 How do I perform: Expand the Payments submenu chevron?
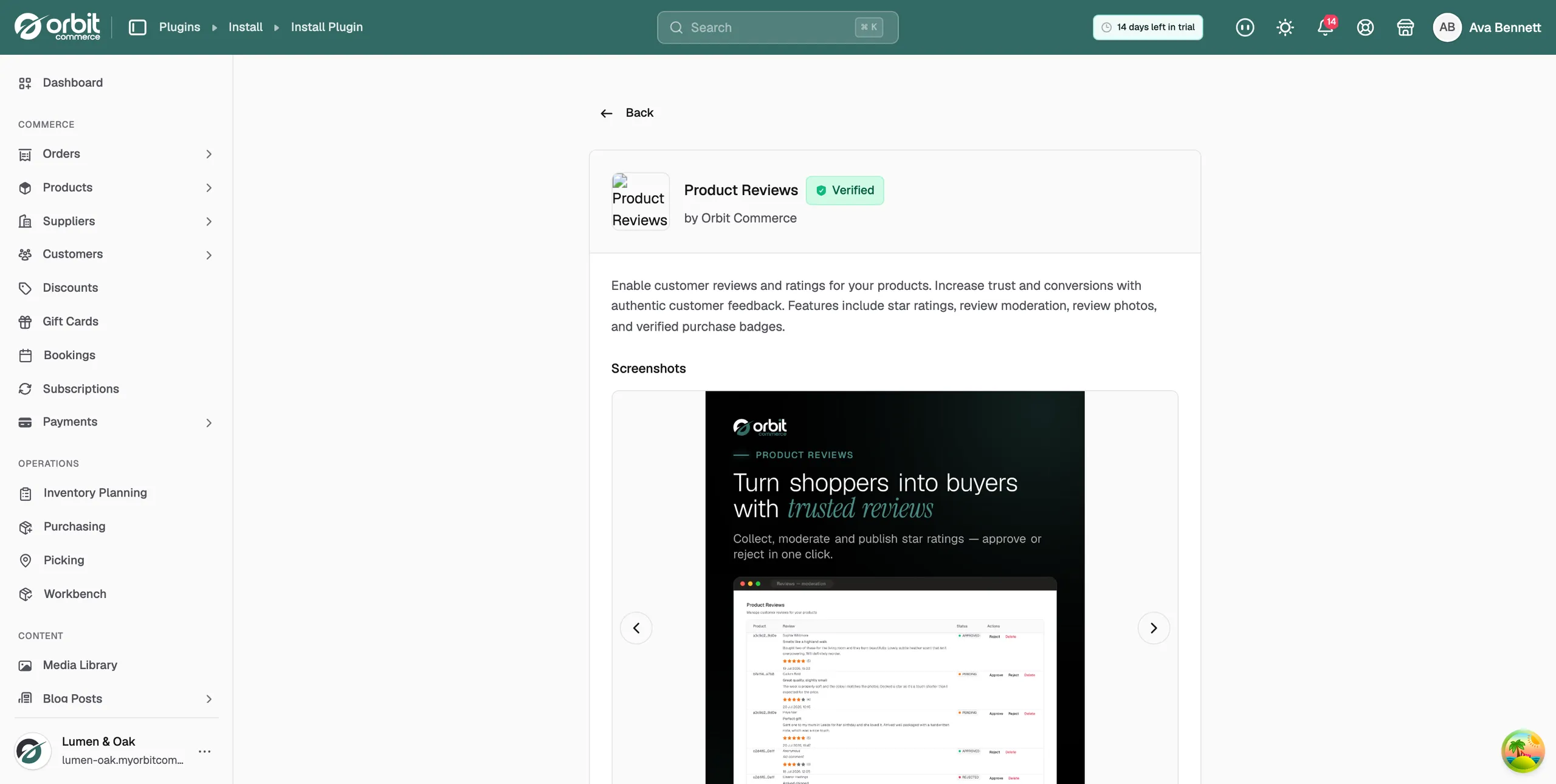pos(208,423)
